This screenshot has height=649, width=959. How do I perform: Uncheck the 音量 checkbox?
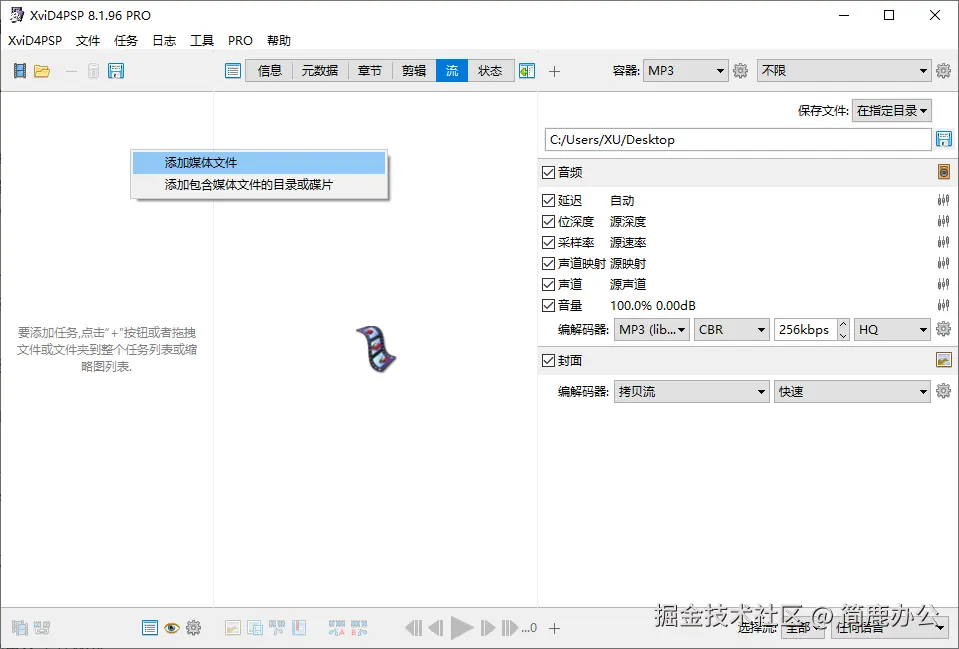click(x=549, y=305)
